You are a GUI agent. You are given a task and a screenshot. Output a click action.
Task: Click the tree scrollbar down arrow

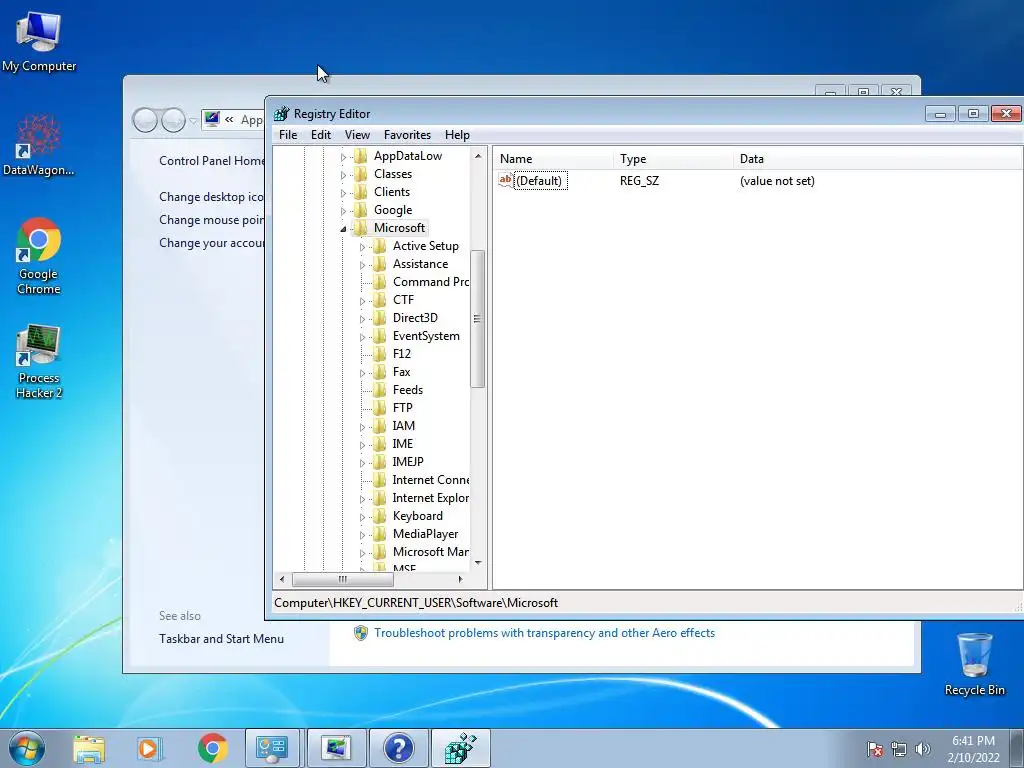(x=478, y=562)
